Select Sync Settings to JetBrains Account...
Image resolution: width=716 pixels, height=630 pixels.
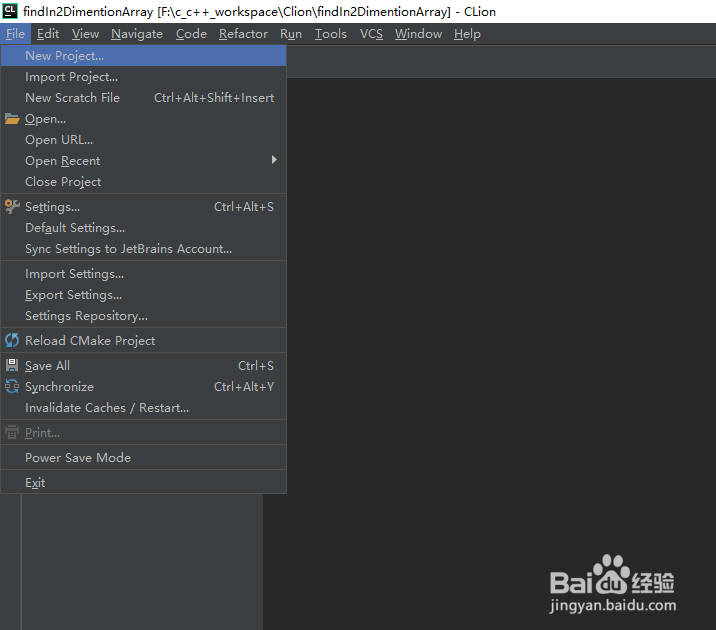click(x=143, y=249)
